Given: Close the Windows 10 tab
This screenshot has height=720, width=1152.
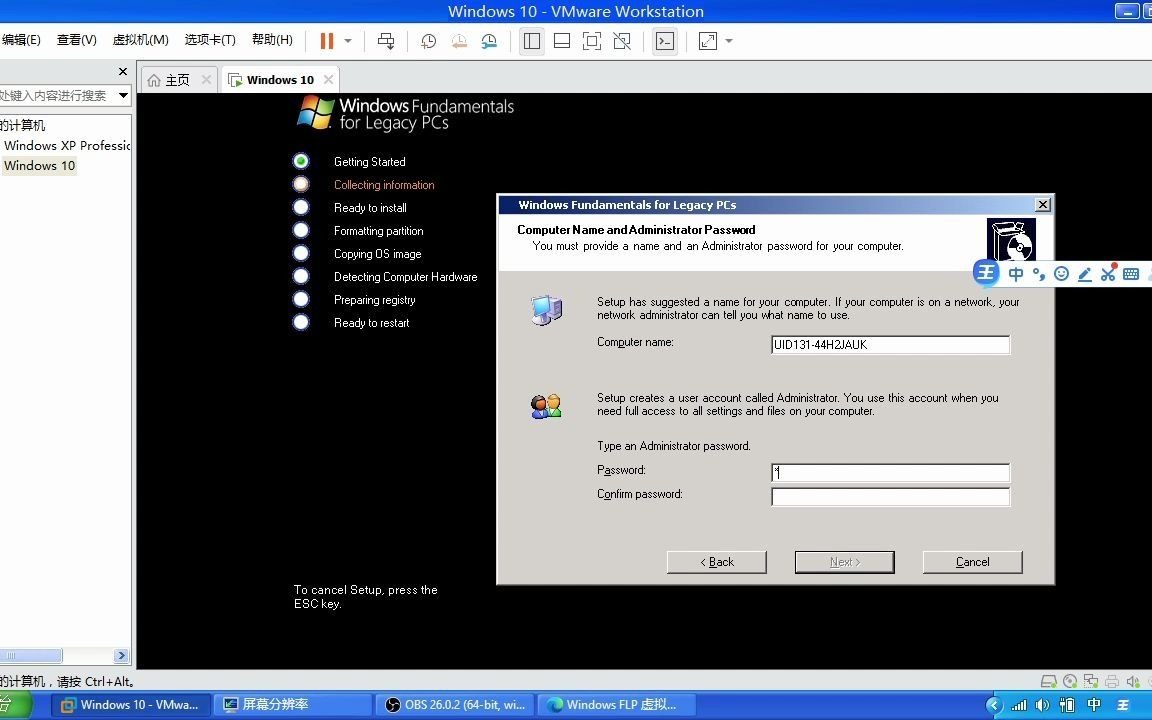Looking at the screenshot, I should pyautogui.click(x=328, y=79).
